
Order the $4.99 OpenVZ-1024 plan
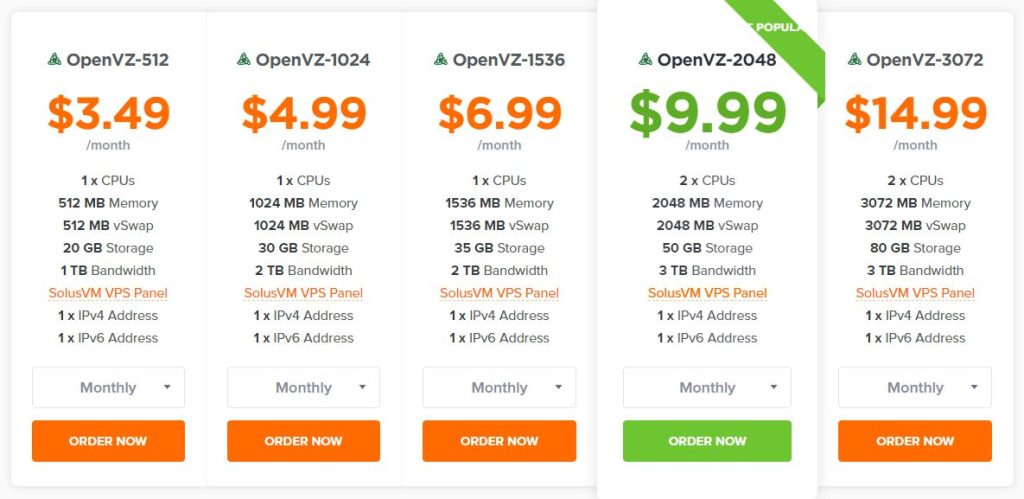[304, 441]
